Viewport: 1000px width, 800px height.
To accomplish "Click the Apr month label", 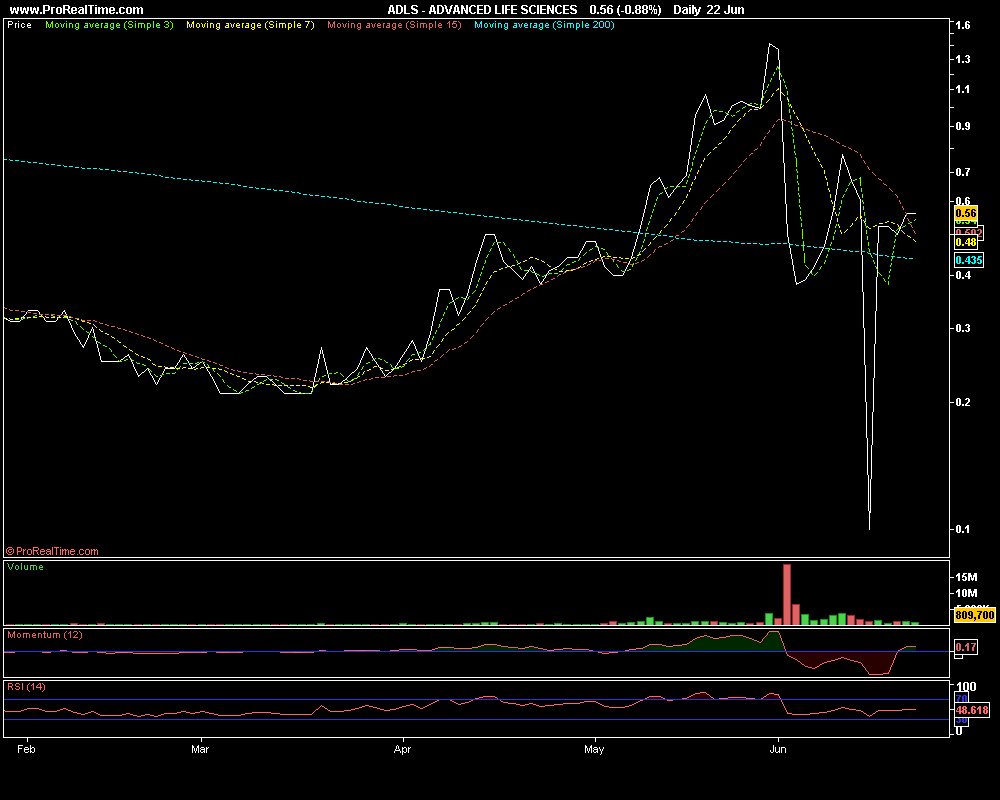I will [402, 749].
